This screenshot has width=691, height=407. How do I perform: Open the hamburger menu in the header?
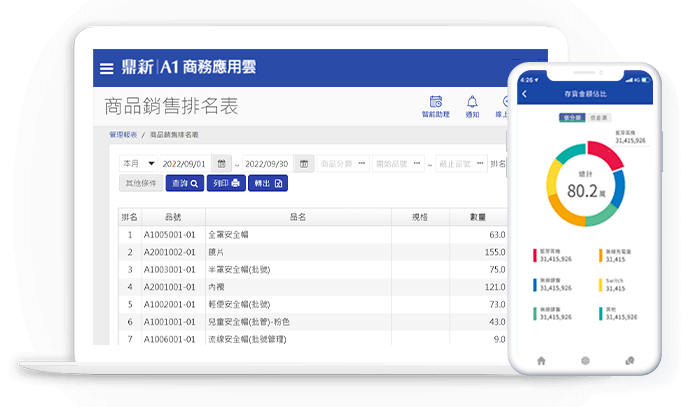[x=107, y=68]
